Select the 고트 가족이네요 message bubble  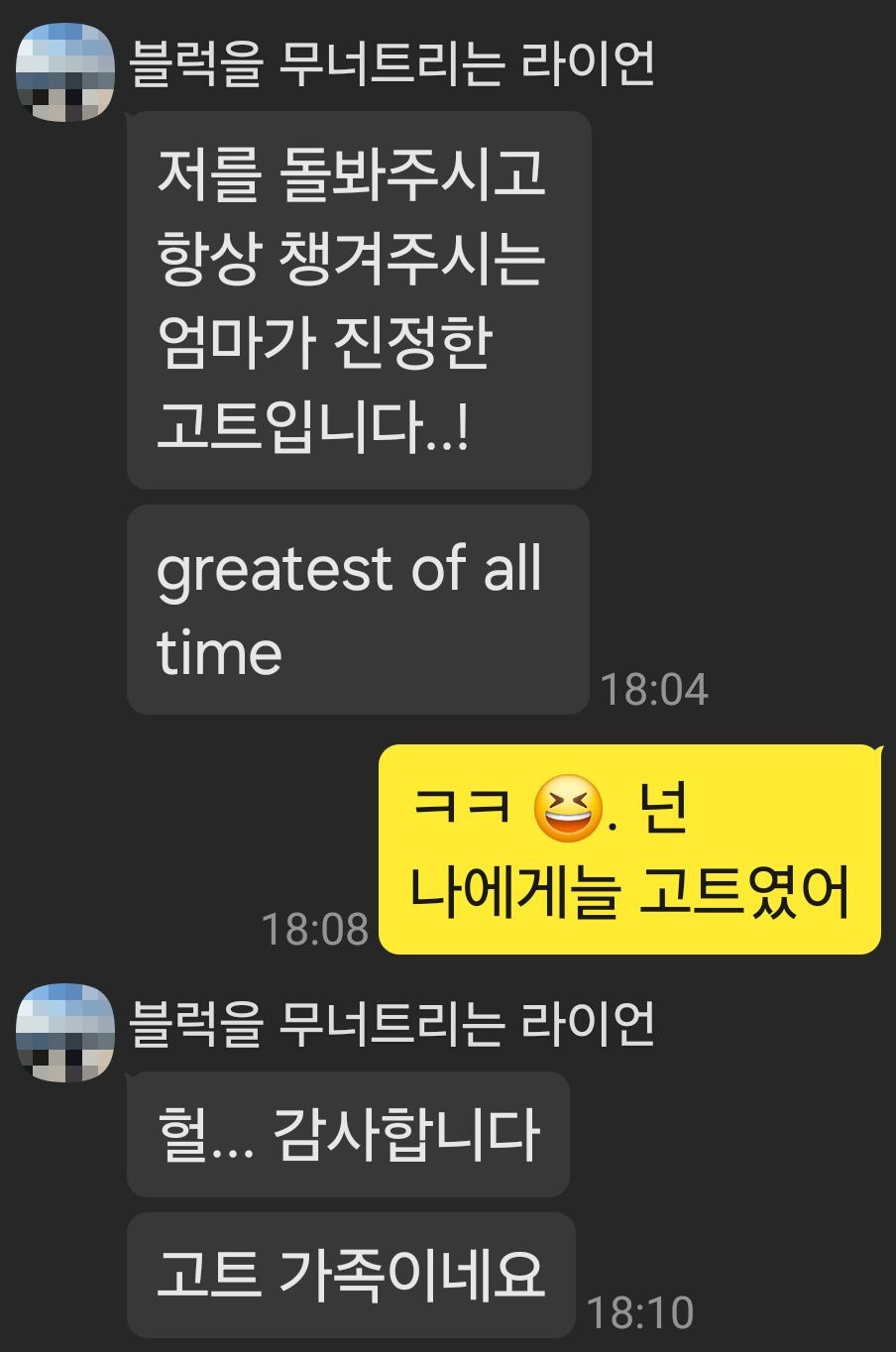point(351,1275)
